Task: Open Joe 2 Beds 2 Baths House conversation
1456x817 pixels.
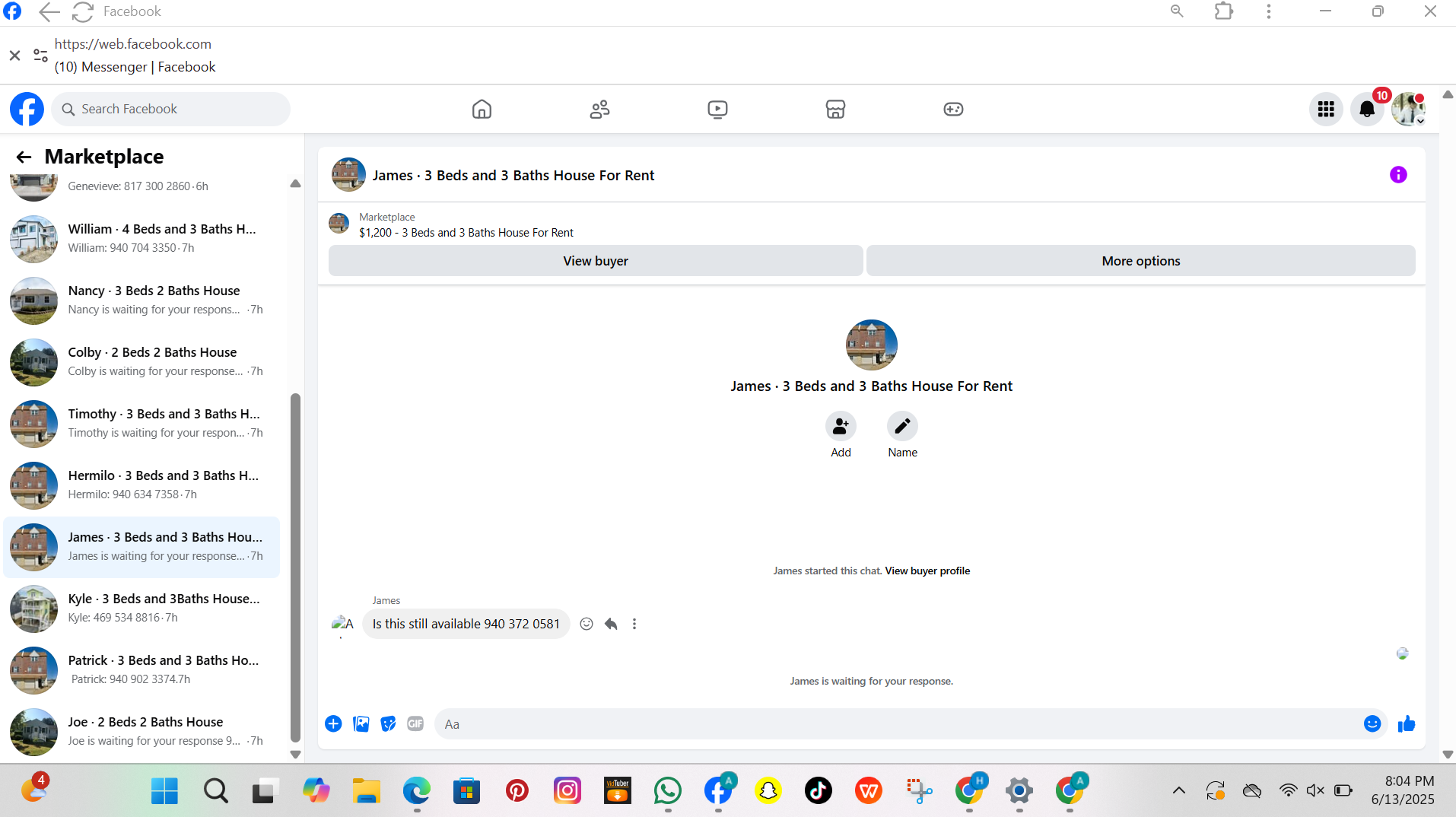Action: 141,732
